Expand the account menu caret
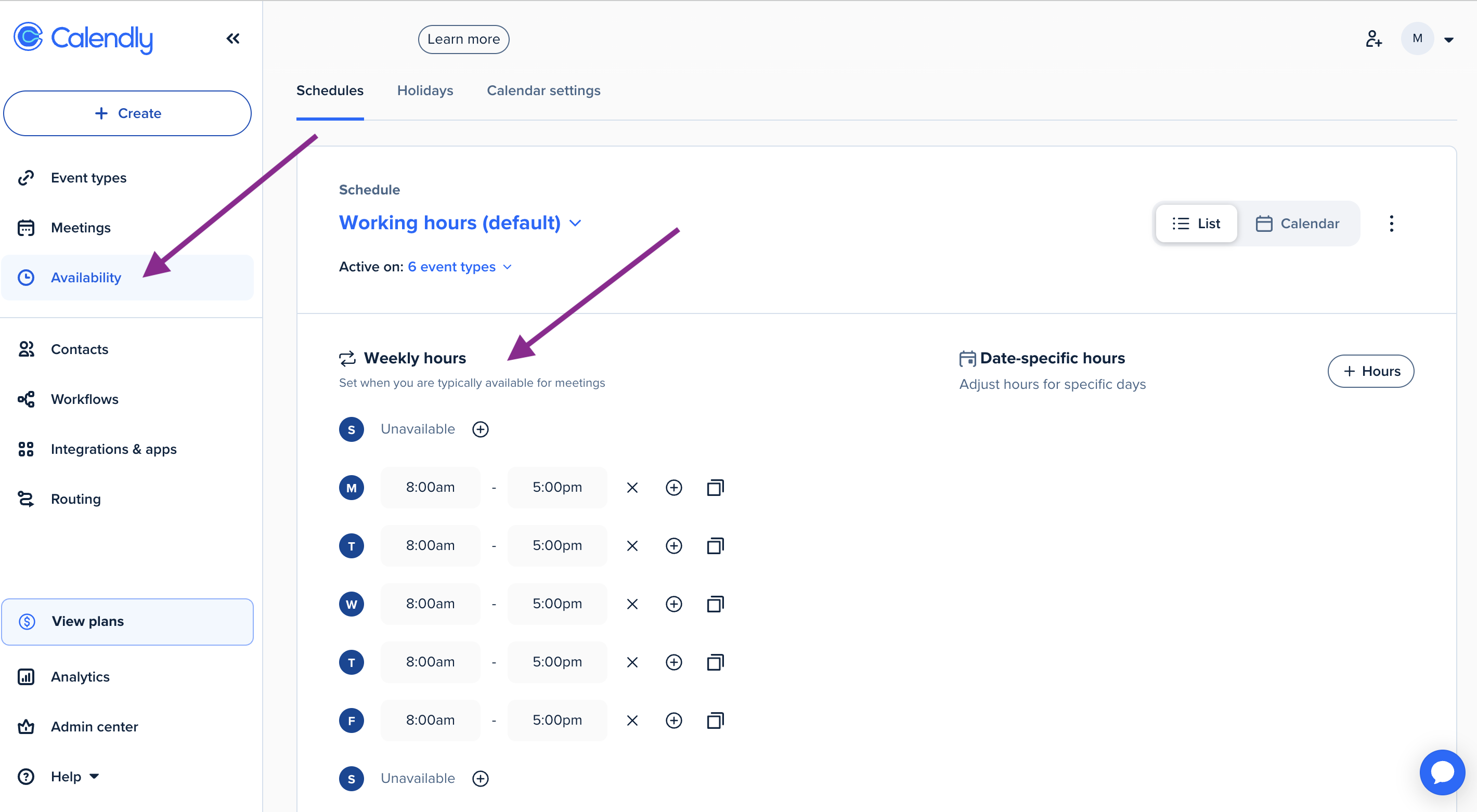This screenshot has height=812, width=1477. [1449, 40]
